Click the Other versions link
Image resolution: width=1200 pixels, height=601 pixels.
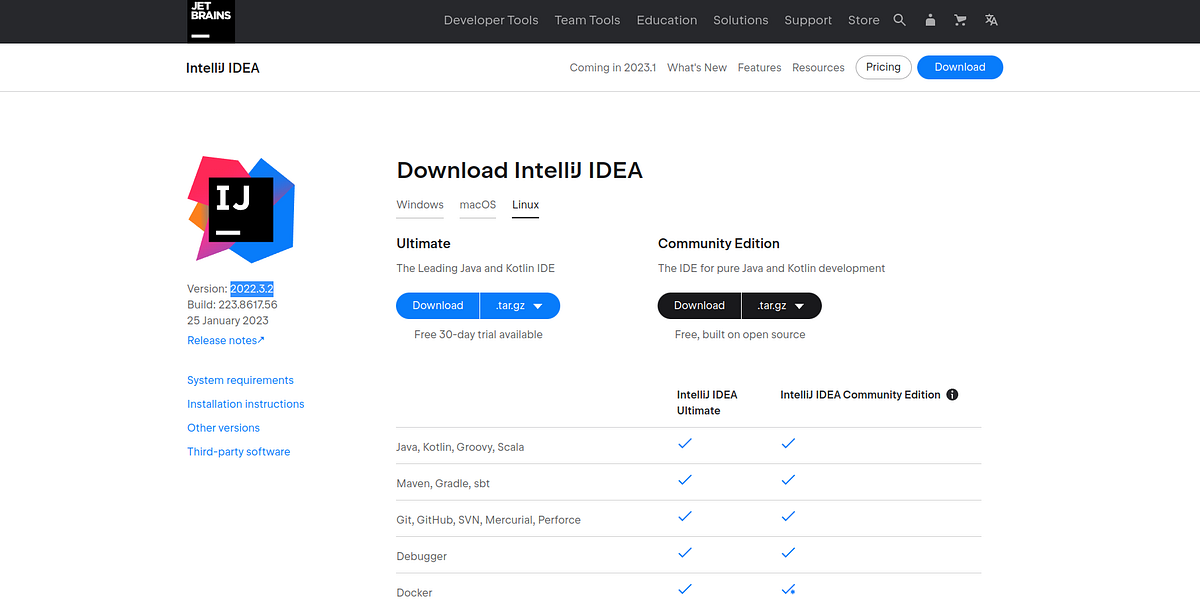coord(223,427)
